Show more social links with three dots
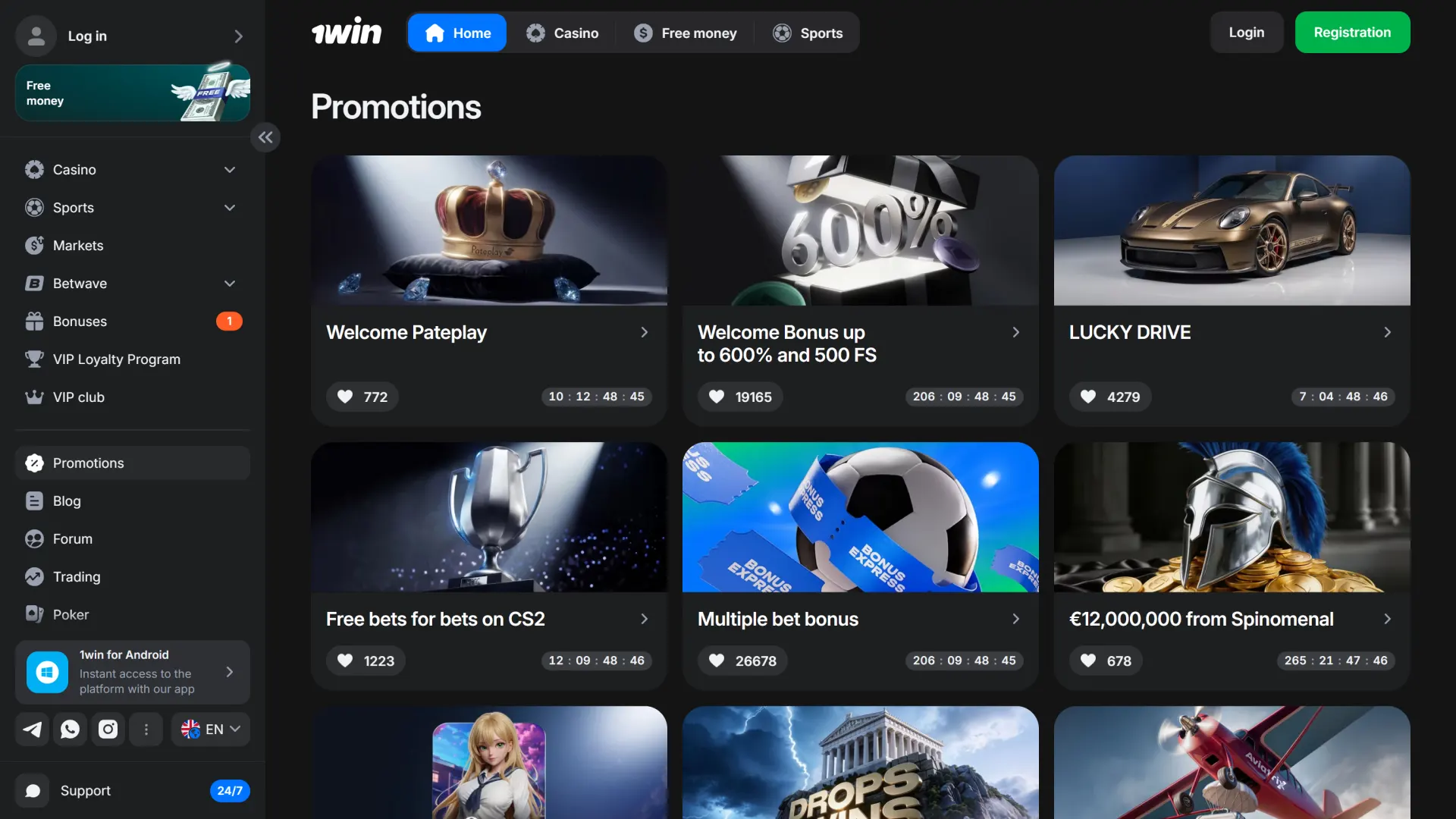 point(146,729)
